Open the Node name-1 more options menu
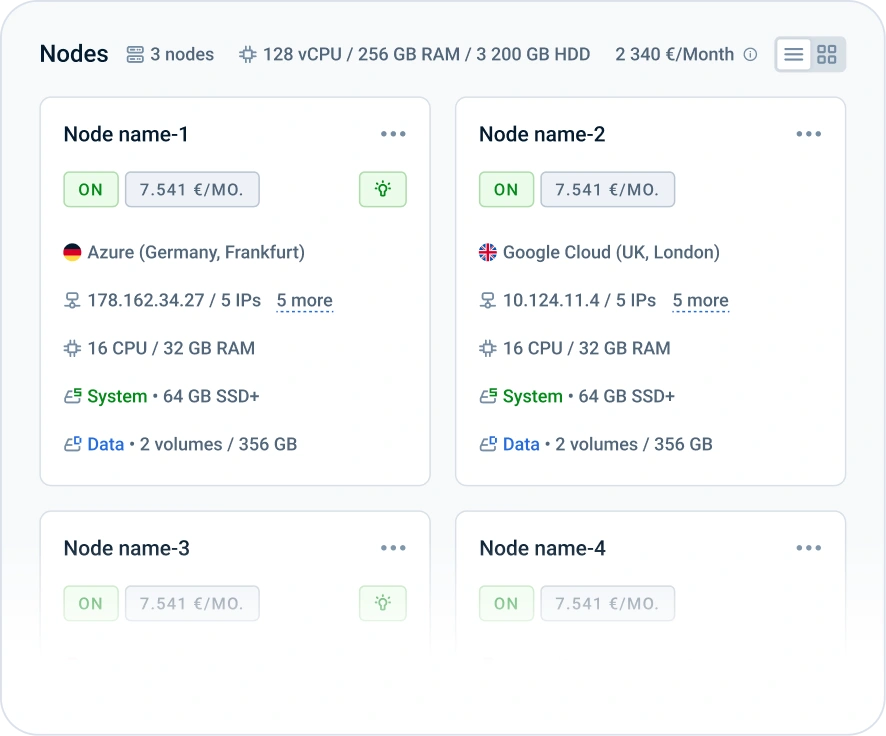Viewport: 886px width, 736px height. 393,134
